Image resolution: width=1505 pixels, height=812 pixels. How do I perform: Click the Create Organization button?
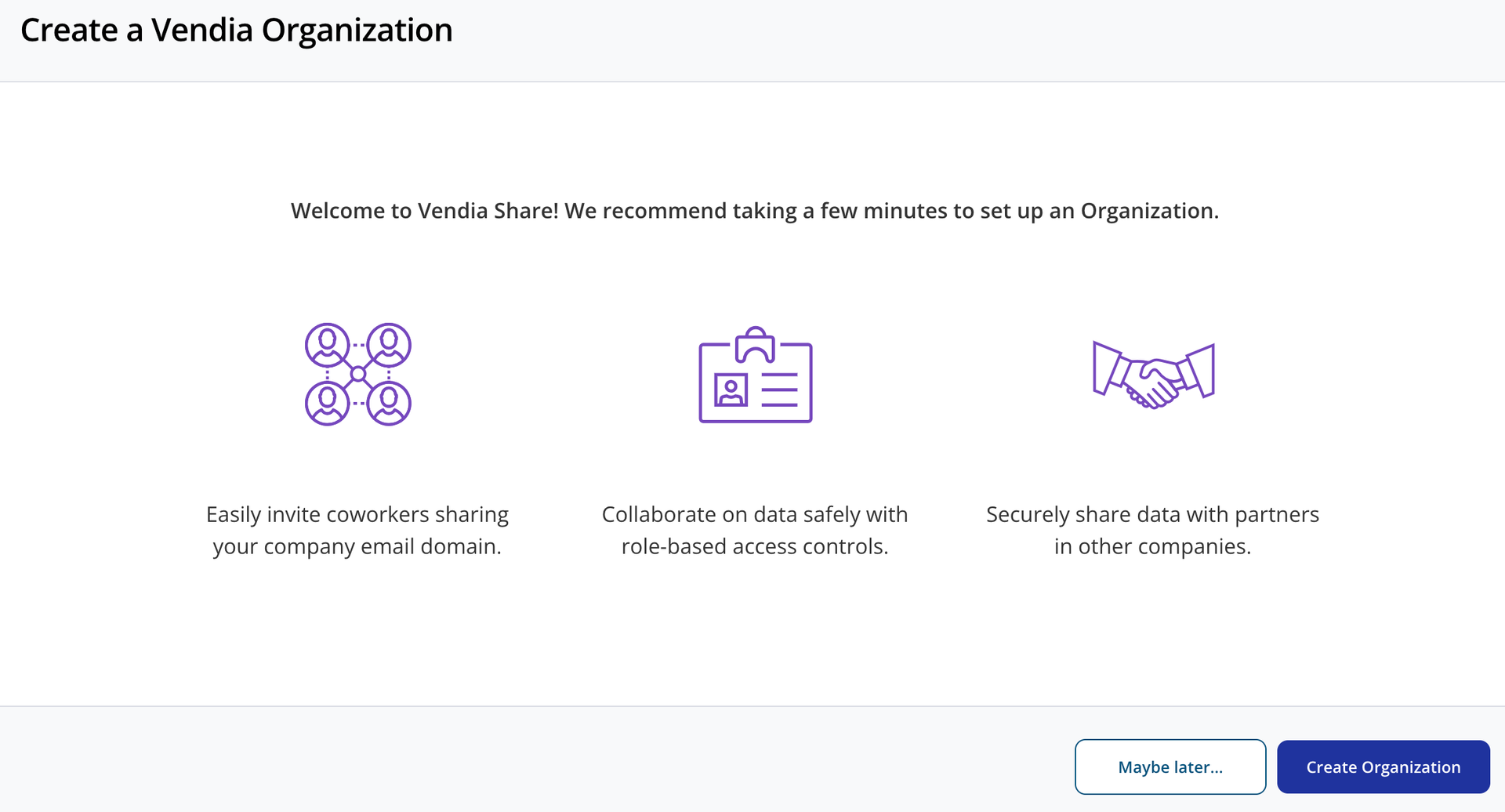point(1383,767)
